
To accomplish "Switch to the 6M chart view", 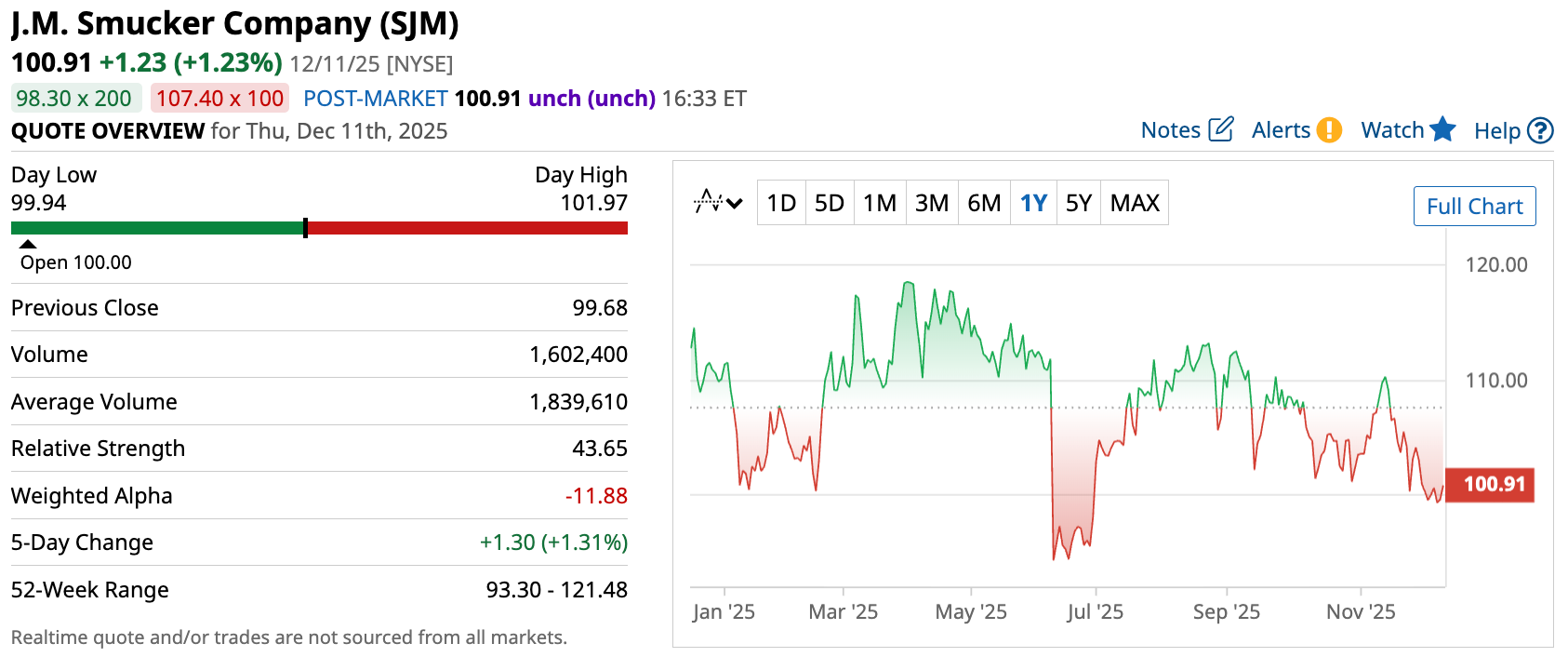I will point(984,203).
